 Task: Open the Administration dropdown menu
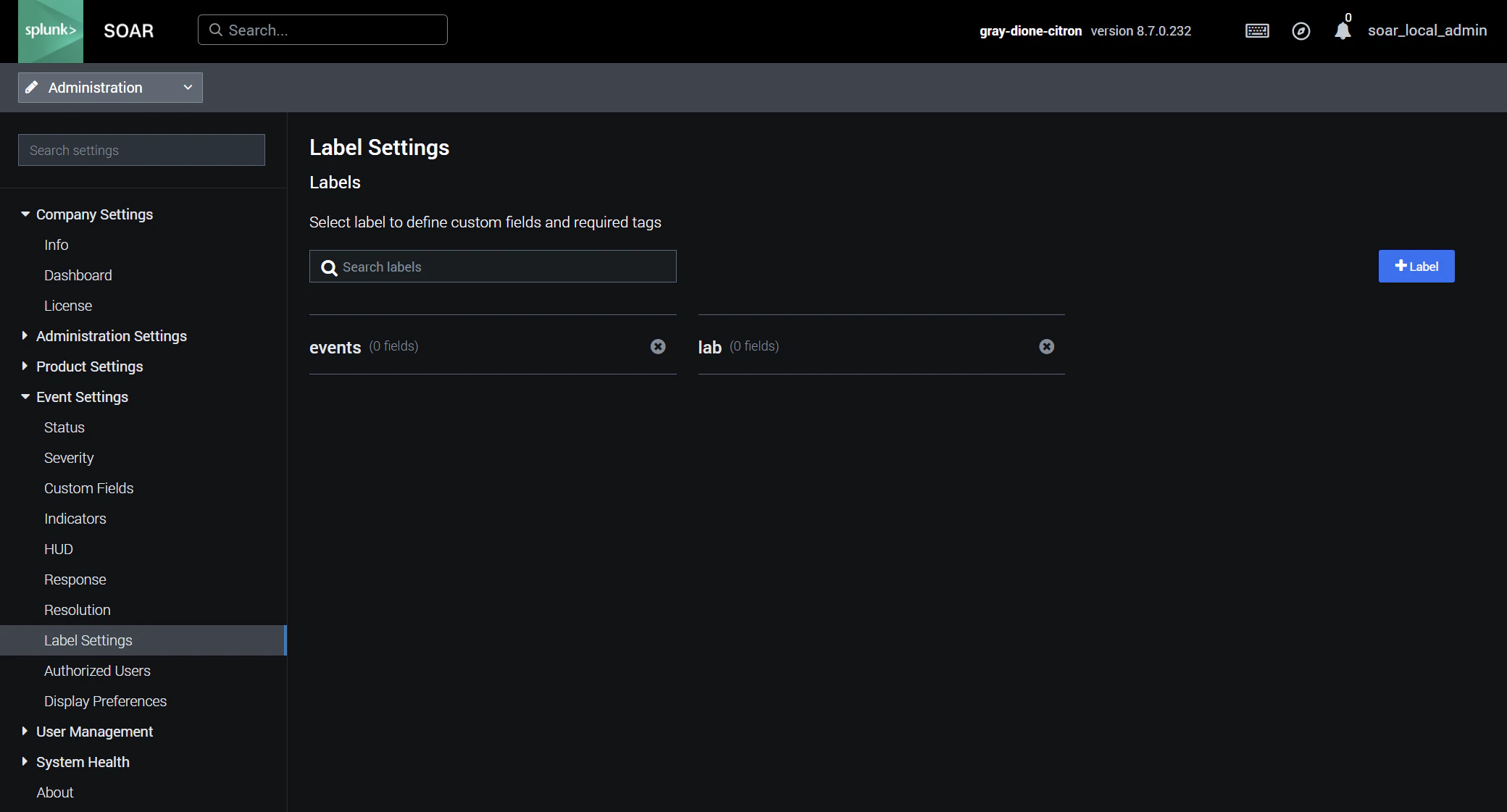110,88
